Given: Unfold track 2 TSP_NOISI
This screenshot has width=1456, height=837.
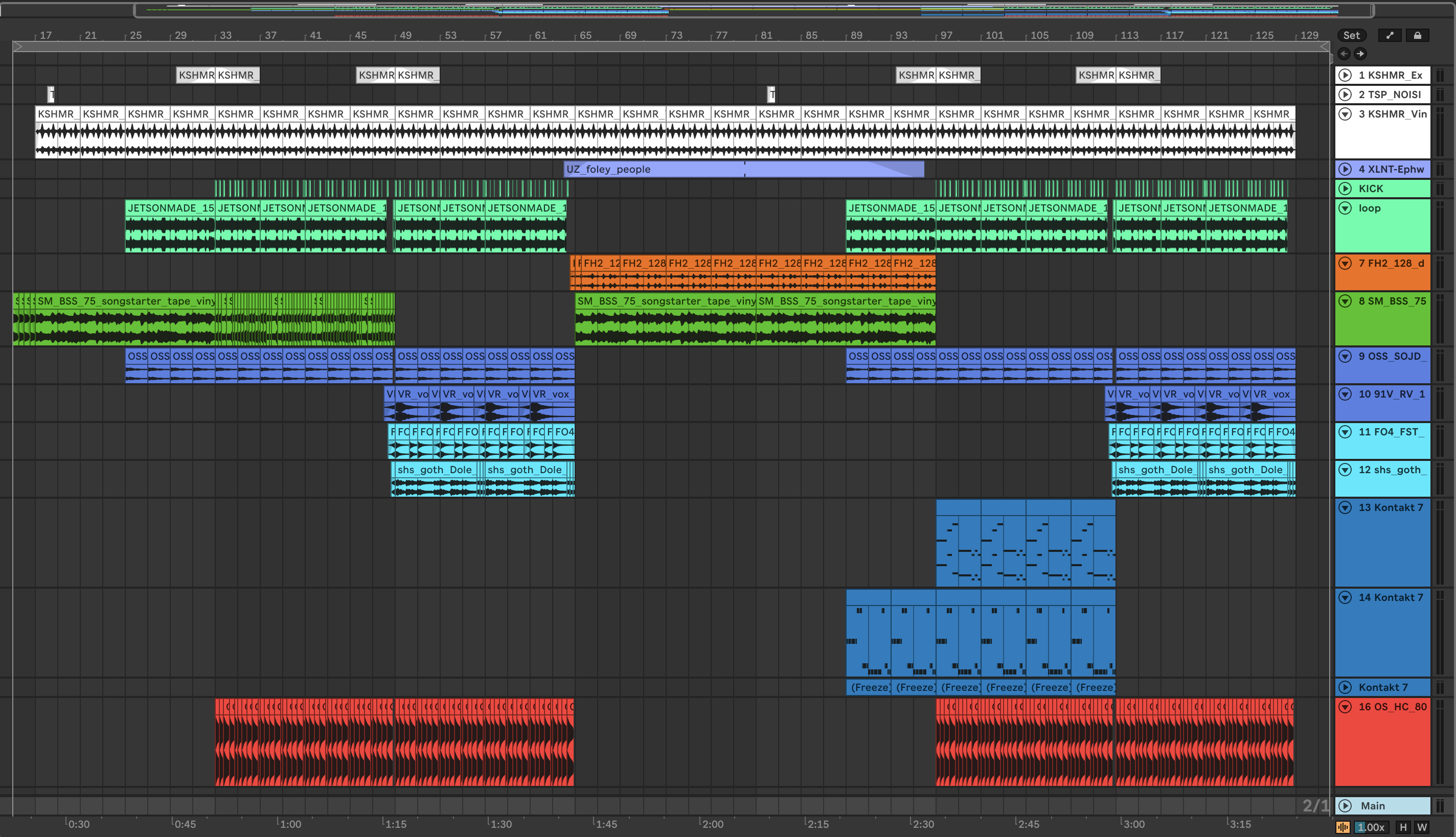Looking at the screenshot, I should tap(1345, 94).
